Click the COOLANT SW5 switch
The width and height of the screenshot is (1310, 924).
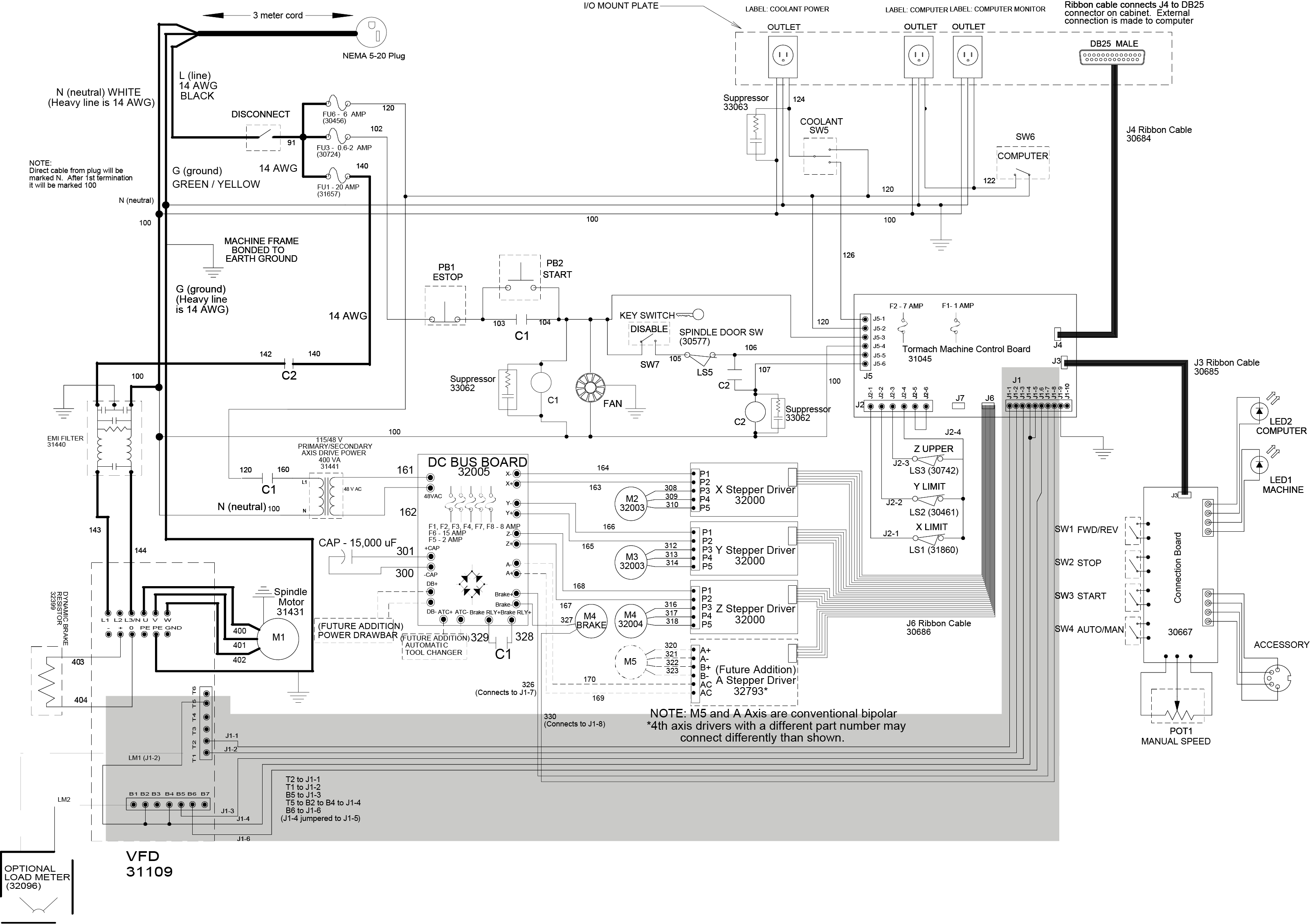(820, 156)
